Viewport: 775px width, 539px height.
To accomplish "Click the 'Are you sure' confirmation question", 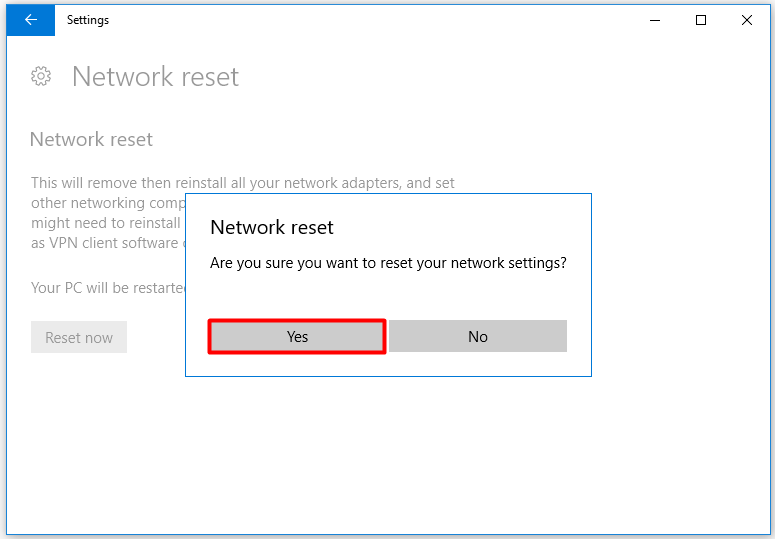I will pos(388,263).
